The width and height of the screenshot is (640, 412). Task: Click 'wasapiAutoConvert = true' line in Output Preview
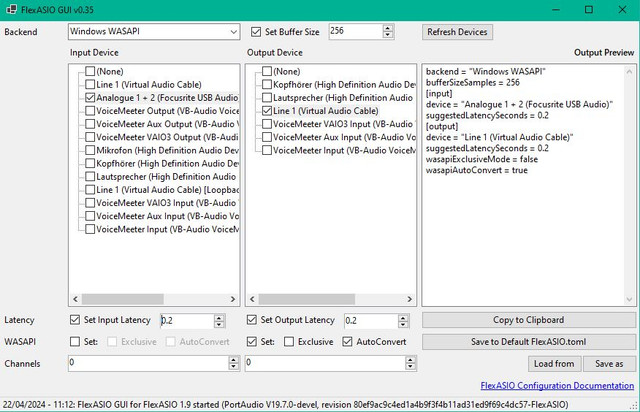476,170
